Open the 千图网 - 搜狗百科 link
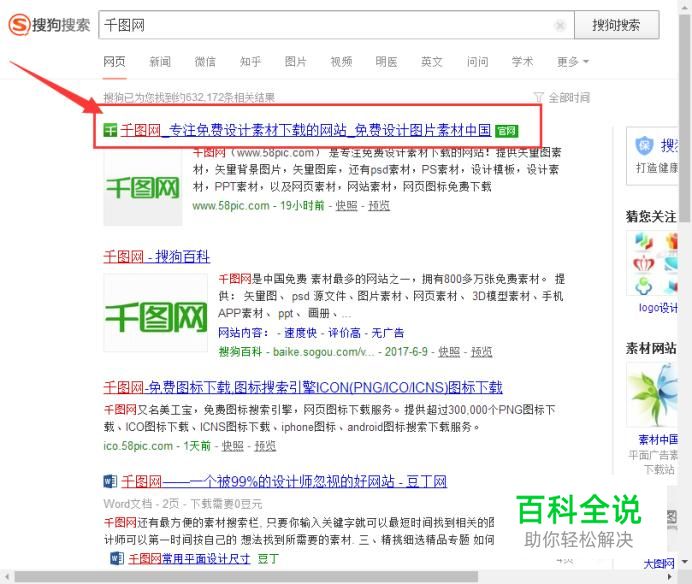 (157, 256)
